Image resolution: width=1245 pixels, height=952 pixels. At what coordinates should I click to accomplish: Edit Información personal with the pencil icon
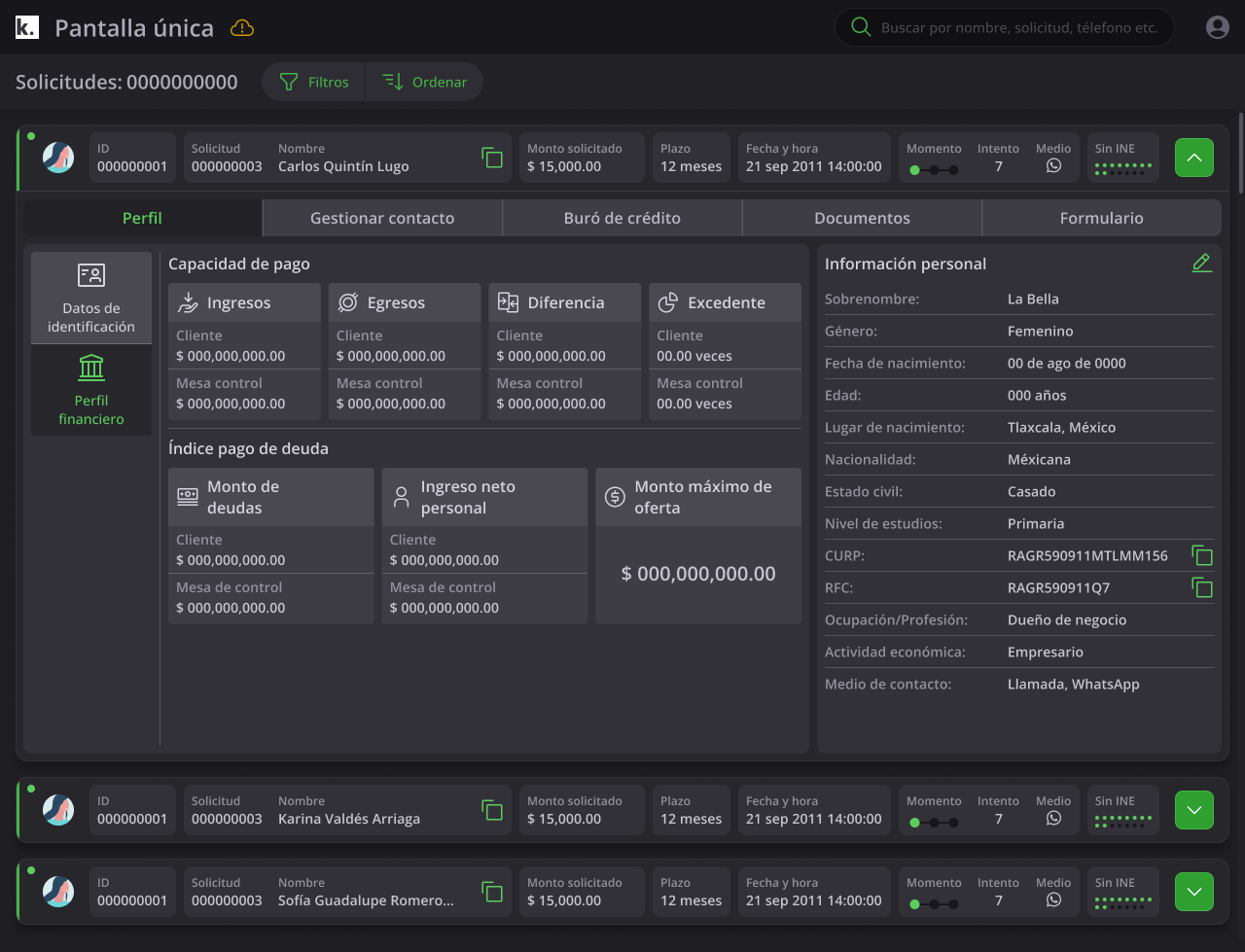[1202, 263]
